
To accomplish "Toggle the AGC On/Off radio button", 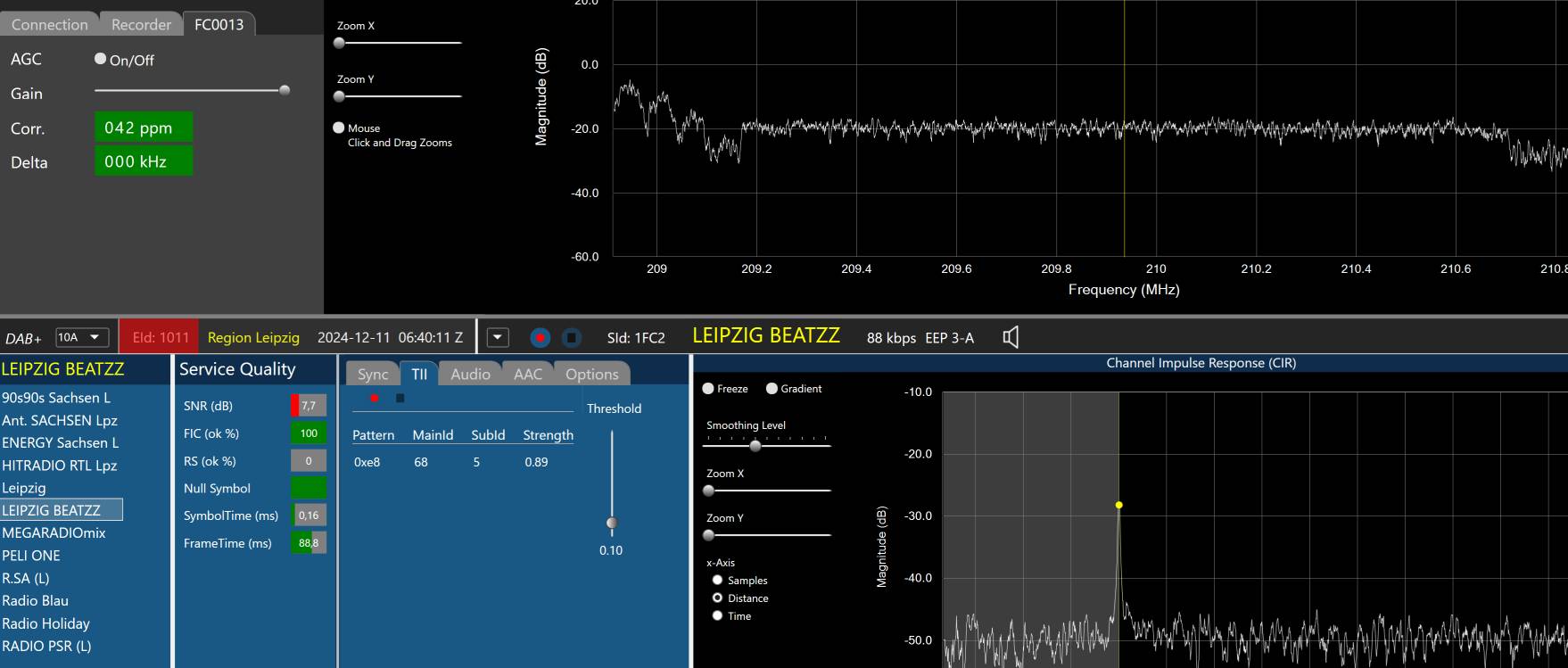I will point(101,59).
